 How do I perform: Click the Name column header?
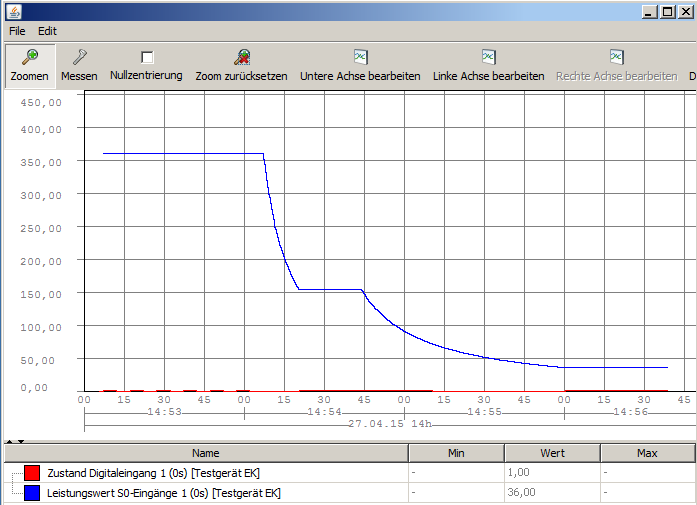coord(206,453)
